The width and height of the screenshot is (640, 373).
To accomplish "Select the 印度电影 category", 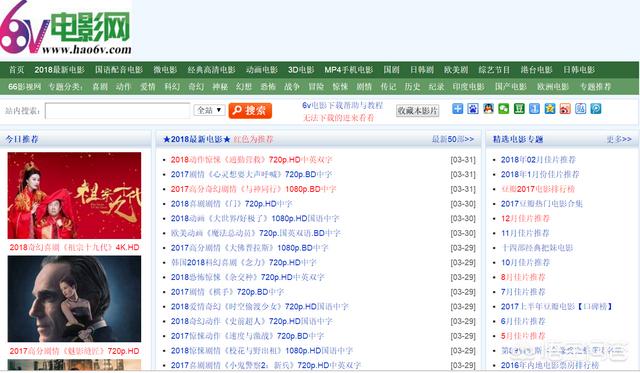I will pyautogui.click(x=469, y=87).
